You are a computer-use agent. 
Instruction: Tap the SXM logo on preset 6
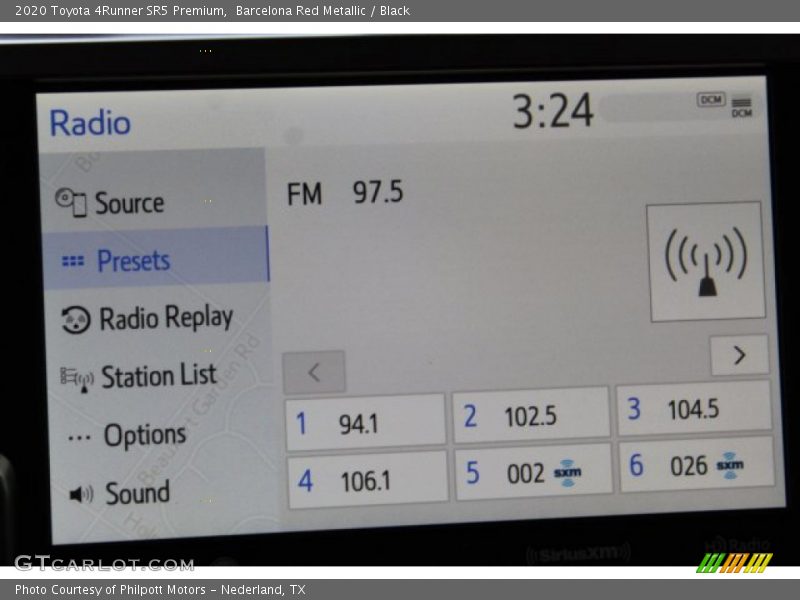730,465
